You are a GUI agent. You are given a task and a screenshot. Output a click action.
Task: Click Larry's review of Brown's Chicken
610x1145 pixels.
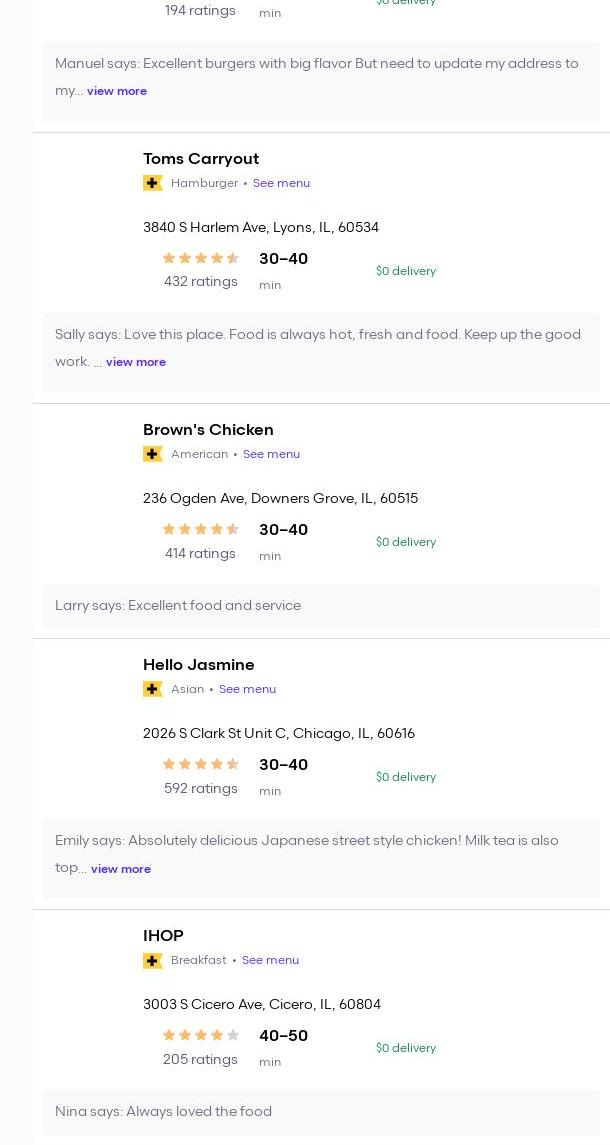pos(178,605)
